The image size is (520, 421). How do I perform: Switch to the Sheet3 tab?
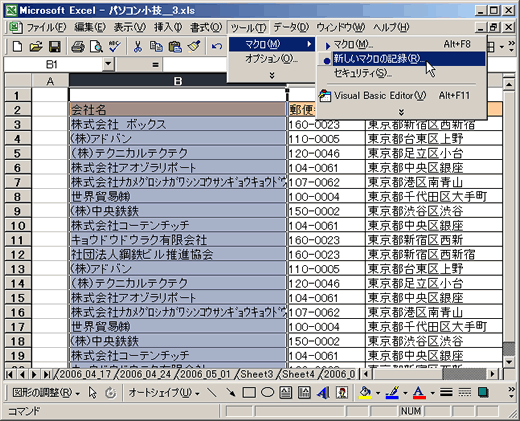pyautogui.click(x=256, y=374)
